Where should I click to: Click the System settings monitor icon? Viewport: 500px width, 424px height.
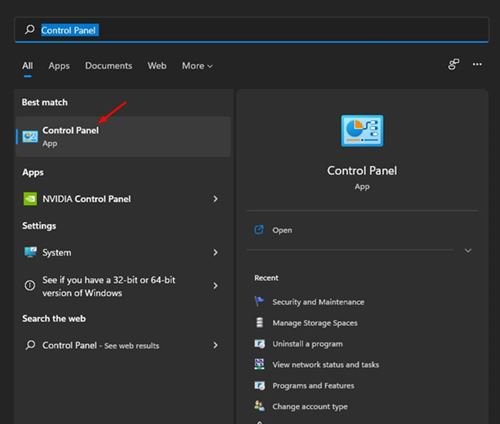(30, 252)
